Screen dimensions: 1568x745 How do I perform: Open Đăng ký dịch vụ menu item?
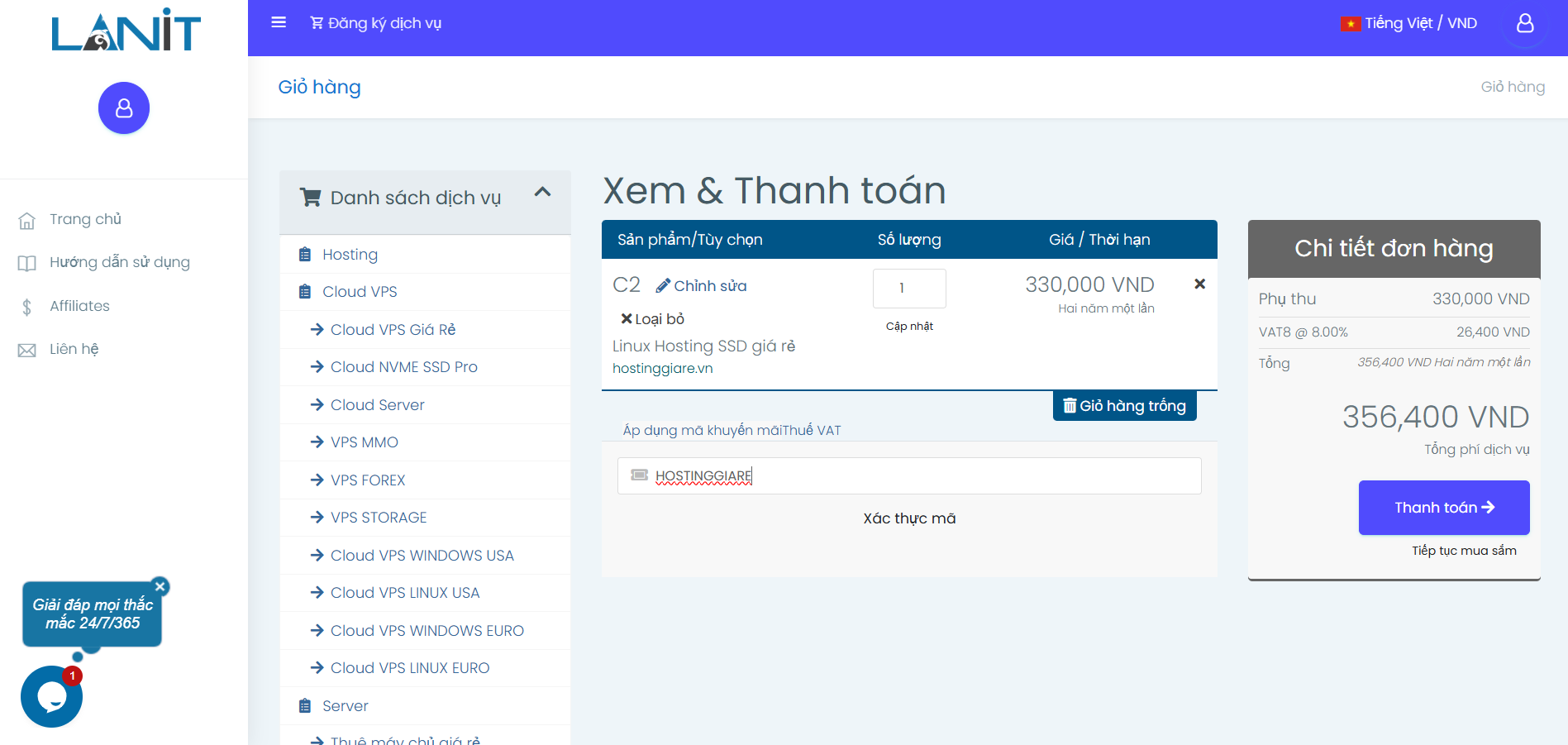(376, 23)
